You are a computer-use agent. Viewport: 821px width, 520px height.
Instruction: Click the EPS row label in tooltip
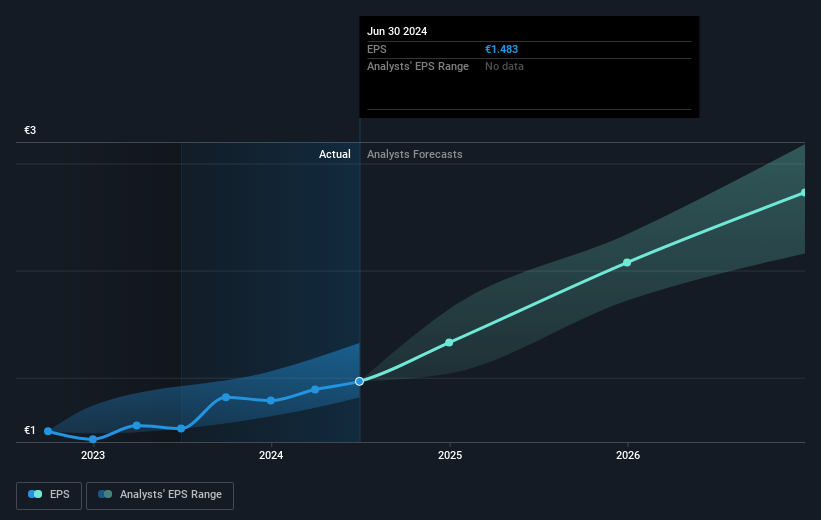click(376, 49)
